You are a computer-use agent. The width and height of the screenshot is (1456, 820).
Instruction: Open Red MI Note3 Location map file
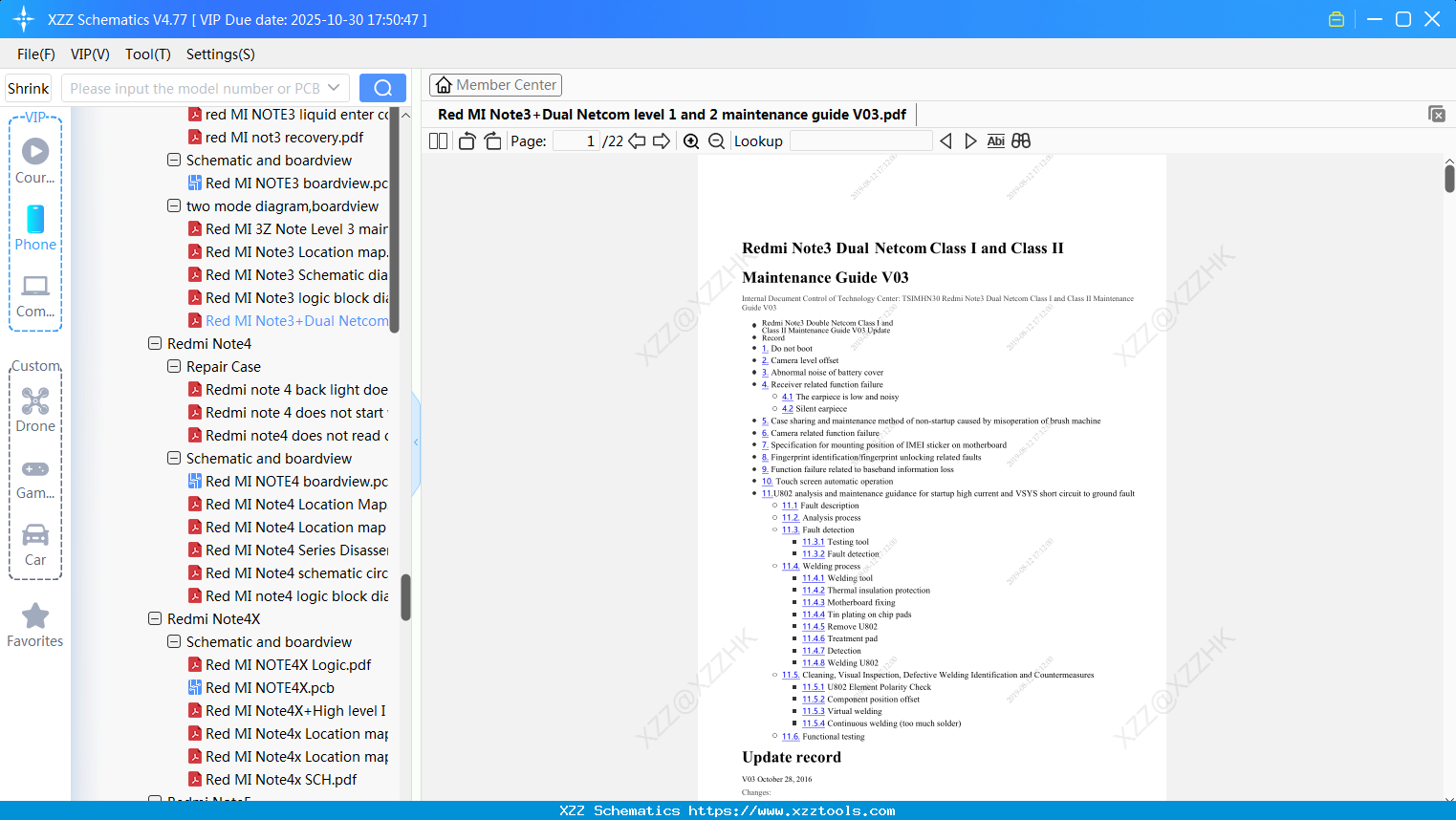pos(288,251)
